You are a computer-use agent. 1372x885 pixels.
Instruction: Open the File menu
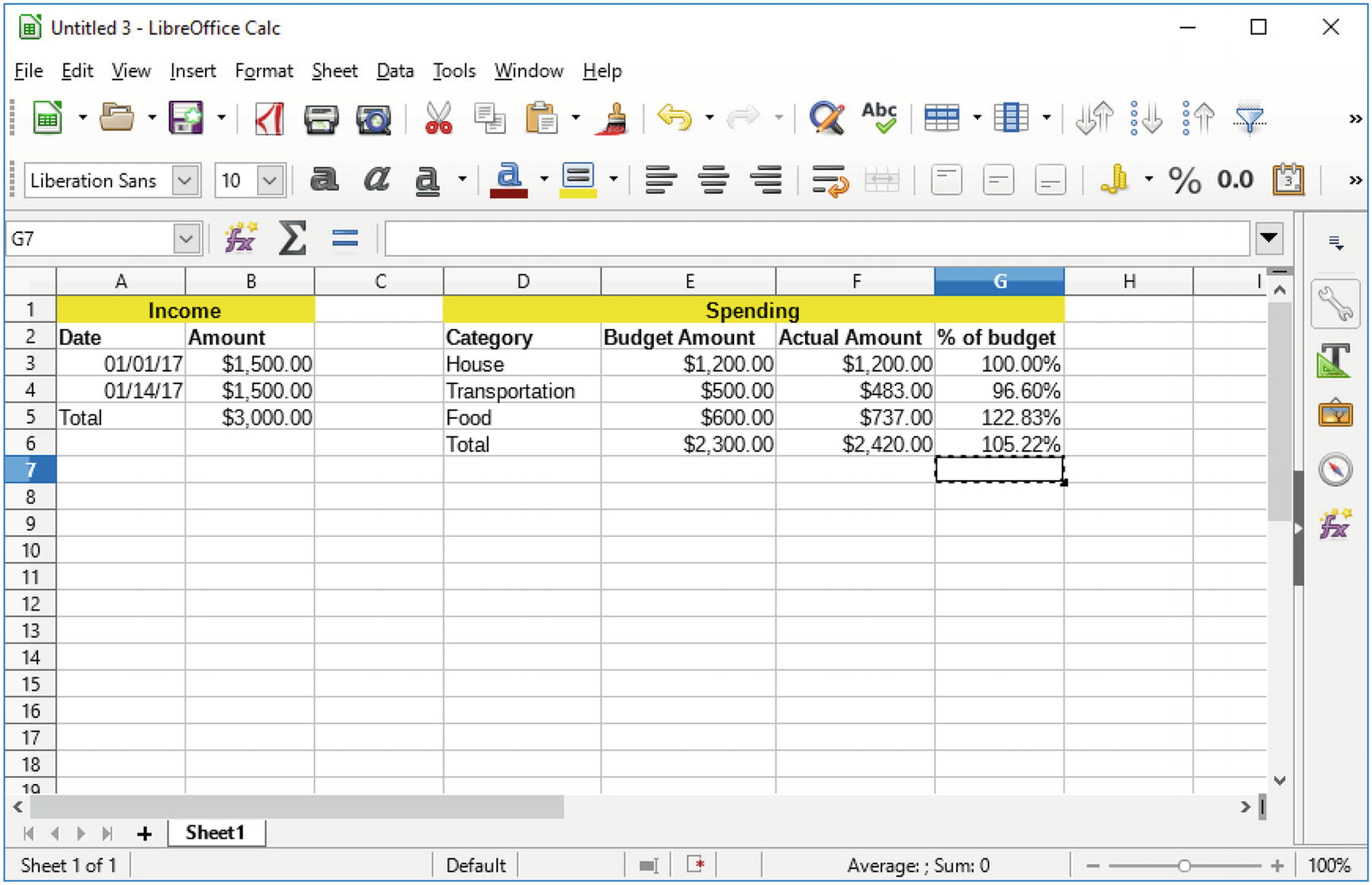point(29,71)
